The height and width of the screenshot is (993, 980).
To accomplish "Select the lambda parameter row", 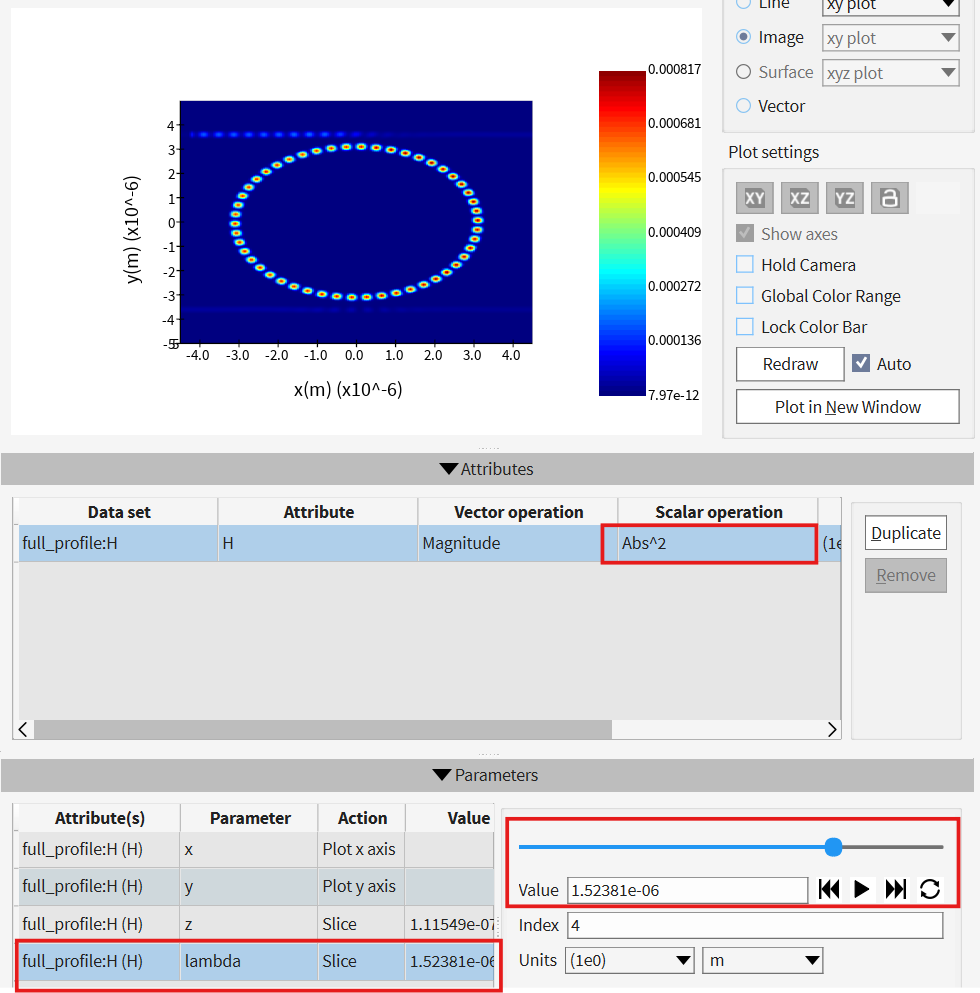I will point(256,961).
